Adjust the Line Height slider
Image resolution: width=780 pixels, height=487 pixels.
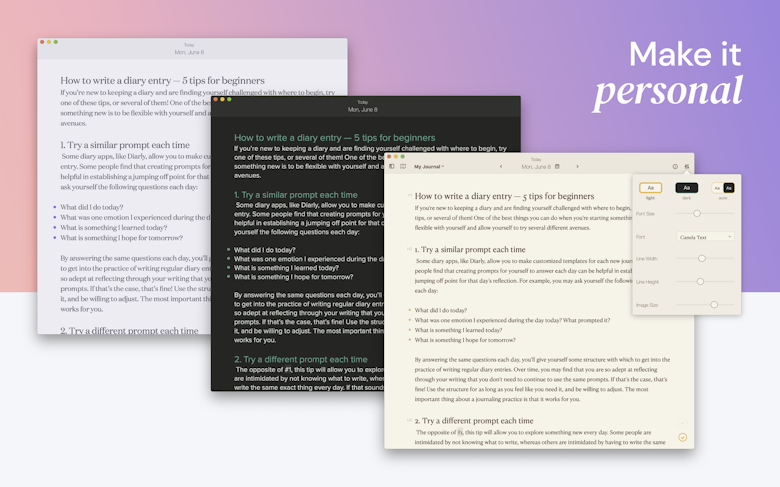coord(705,282)
